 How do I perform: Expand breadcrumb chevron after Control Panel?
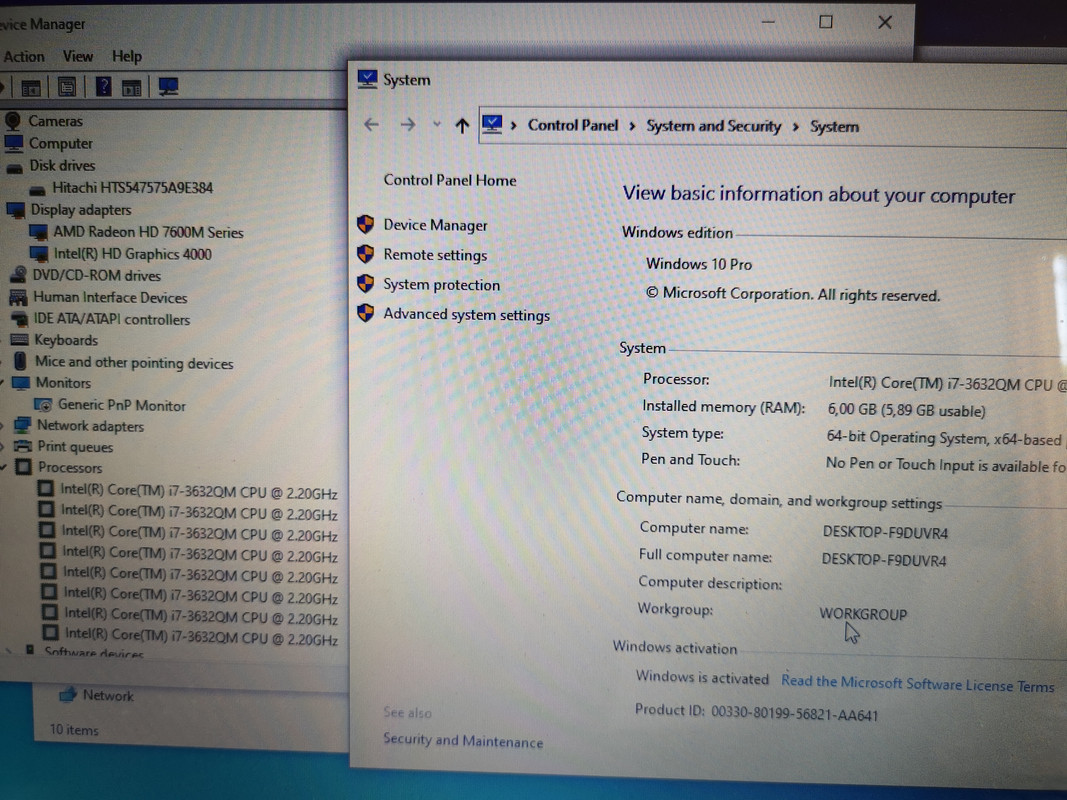click(632, 126)
